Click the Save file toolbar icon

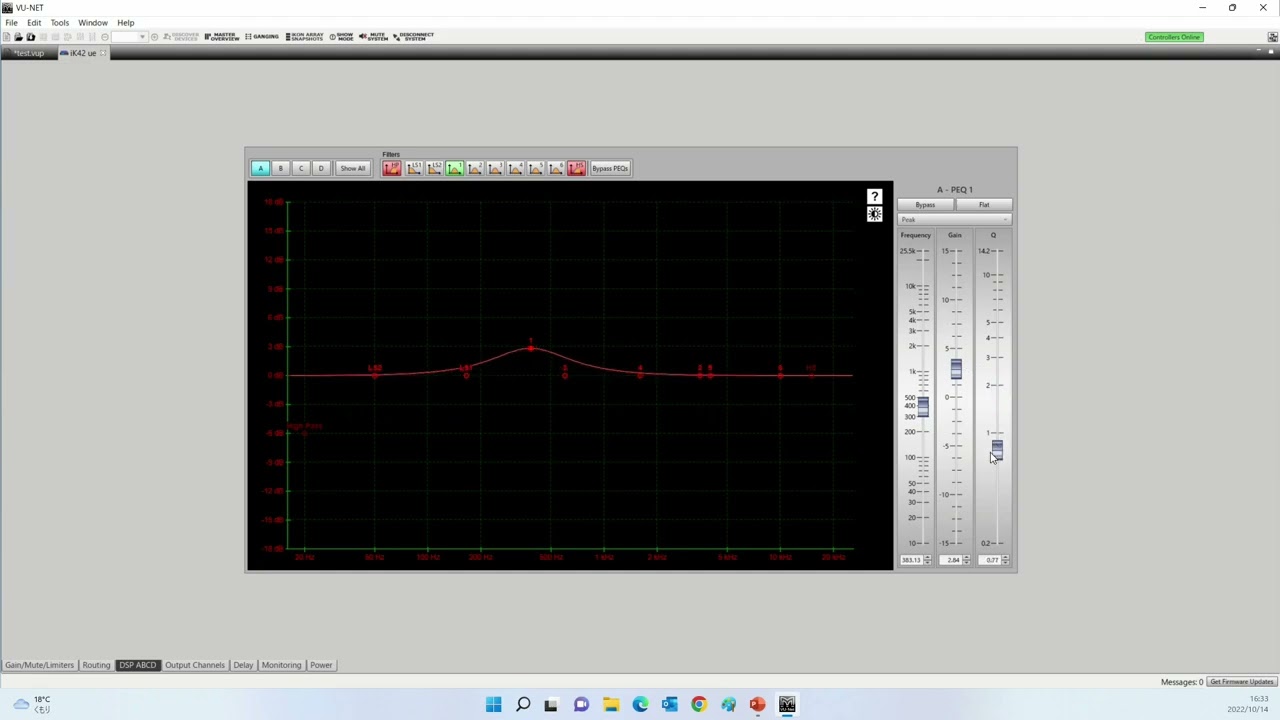click(30, 37)
